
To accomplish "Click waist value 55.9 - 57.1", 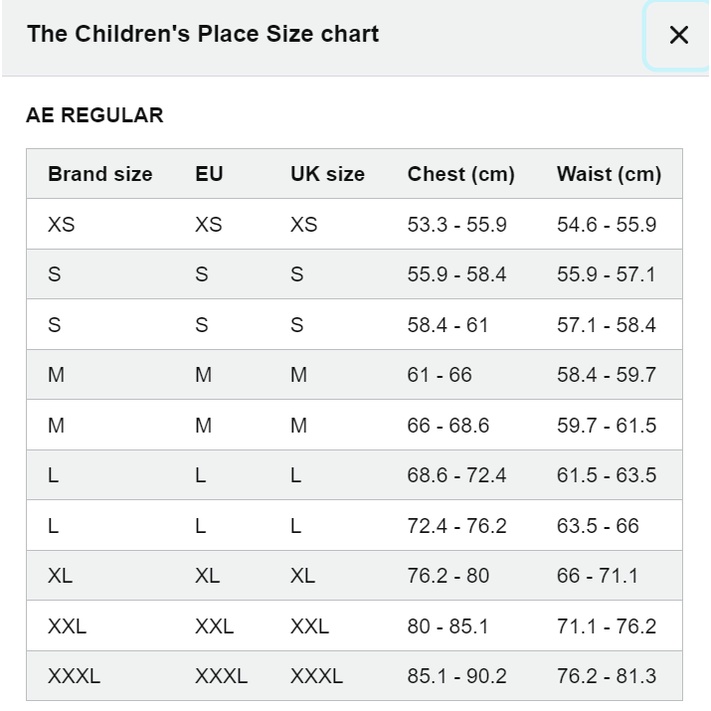I will (x=606, y=275).
